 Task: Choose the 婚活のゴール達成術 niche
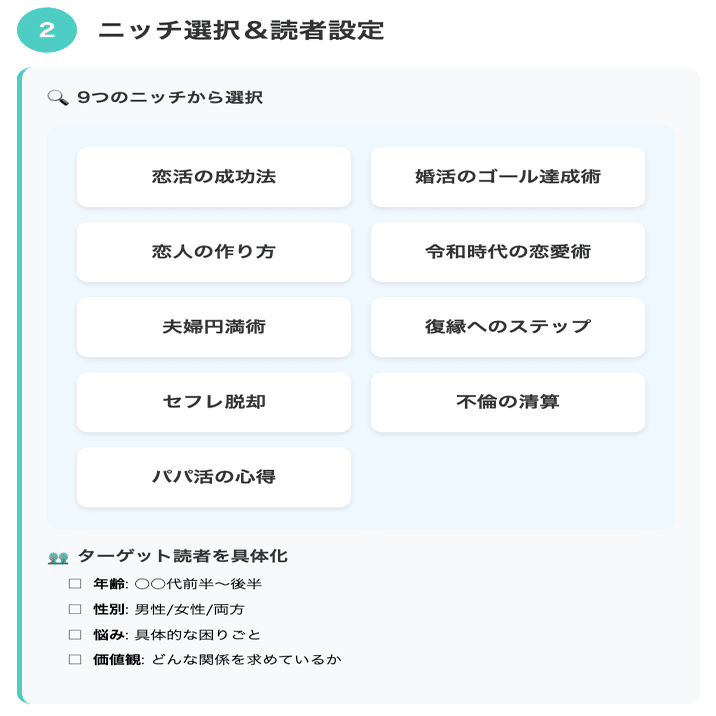pyautogui.click(x=507, y=177)
